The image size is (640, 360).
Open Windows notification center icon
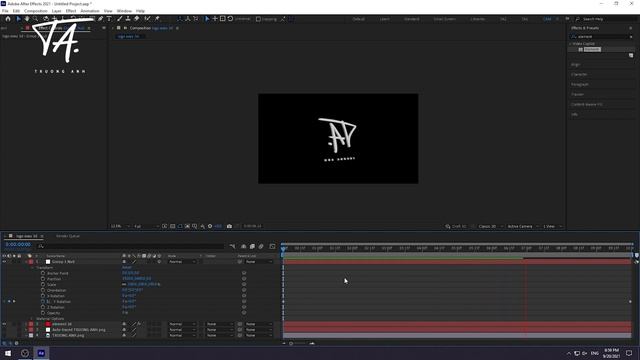coord(629,353)
